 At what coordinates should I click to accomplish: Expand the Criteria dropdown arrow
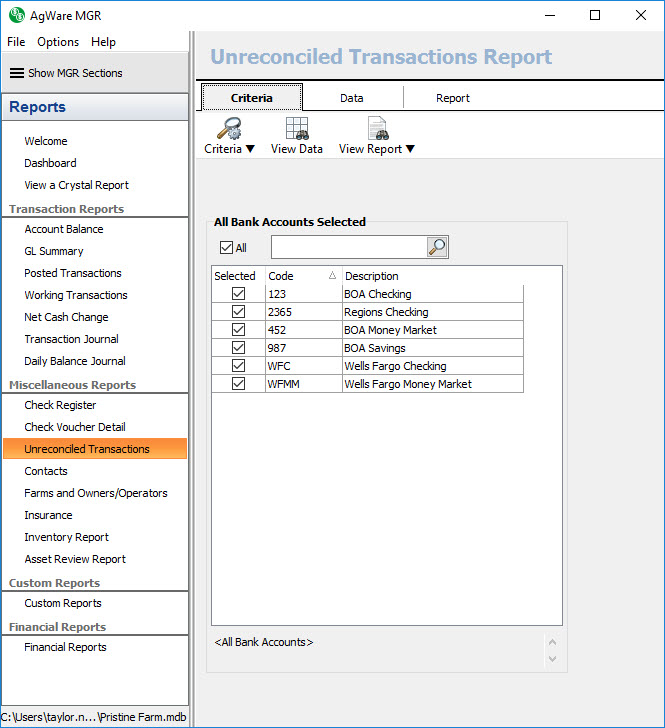pos(250,149)
